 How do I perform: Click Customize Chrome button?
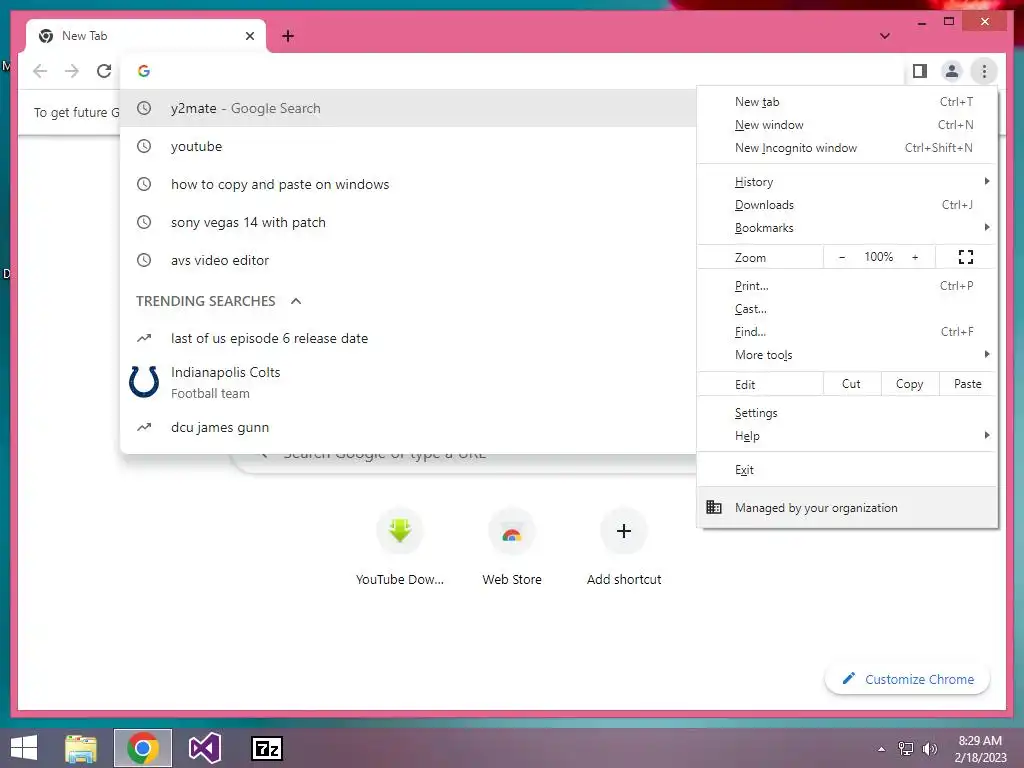pos(908,679)
